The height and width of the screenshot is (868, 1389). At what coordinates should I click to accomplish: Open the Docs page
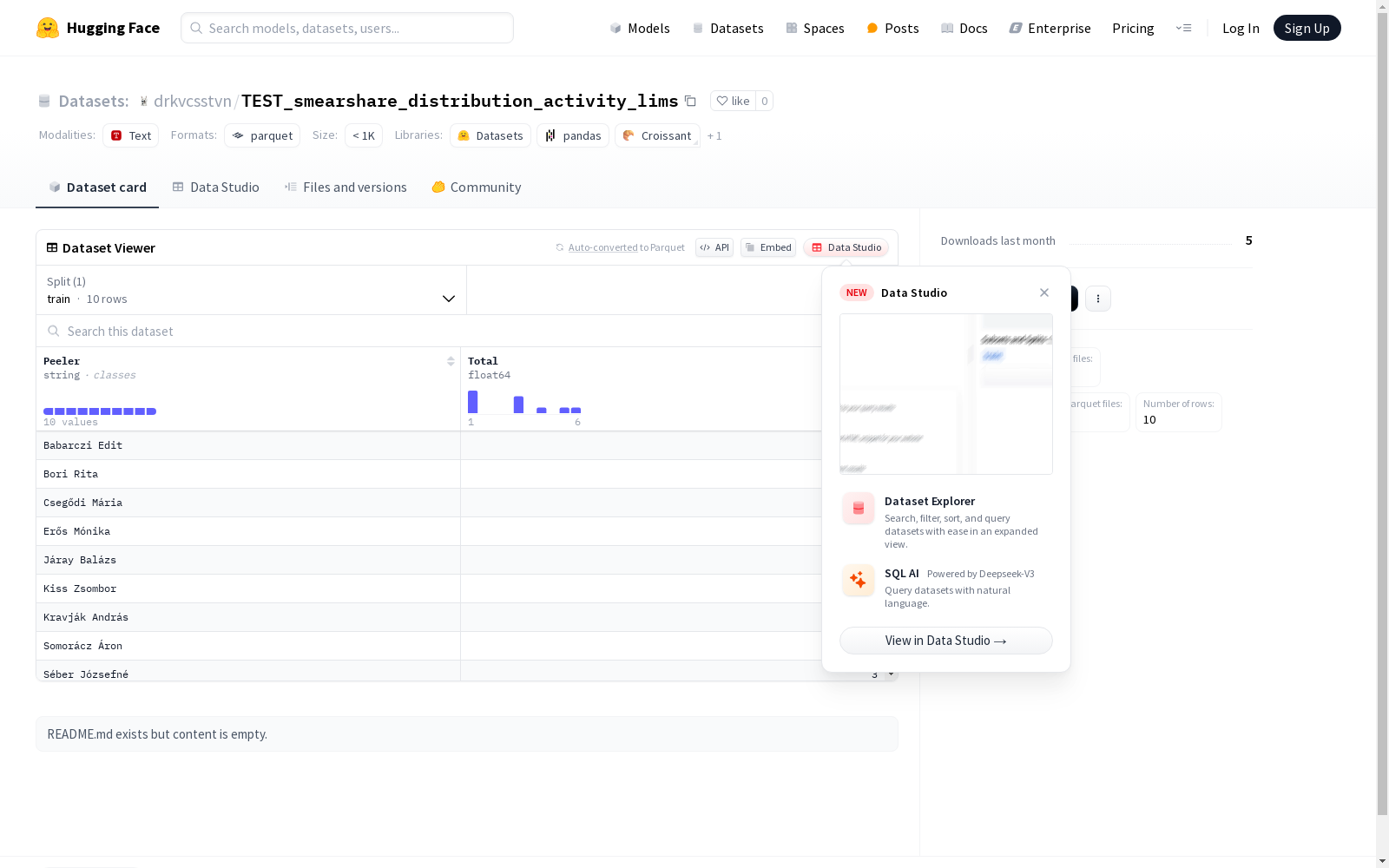point(964,28)
